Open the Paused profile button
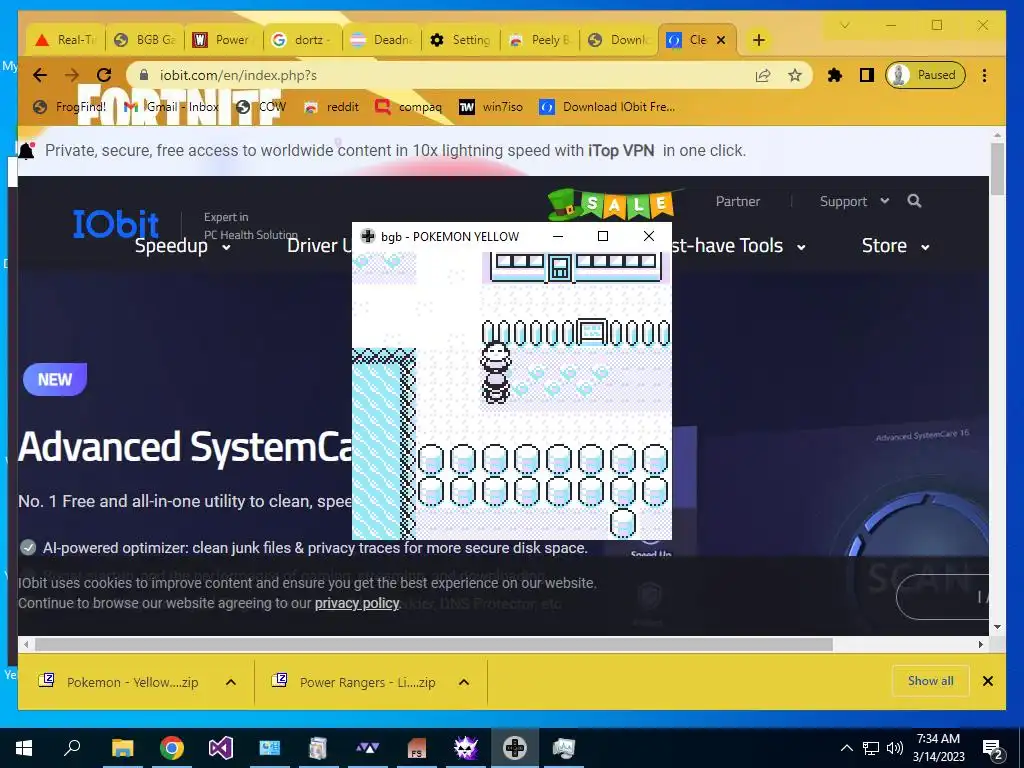The width and height of the screenshot is (1024, 768). tap(925, 75)
